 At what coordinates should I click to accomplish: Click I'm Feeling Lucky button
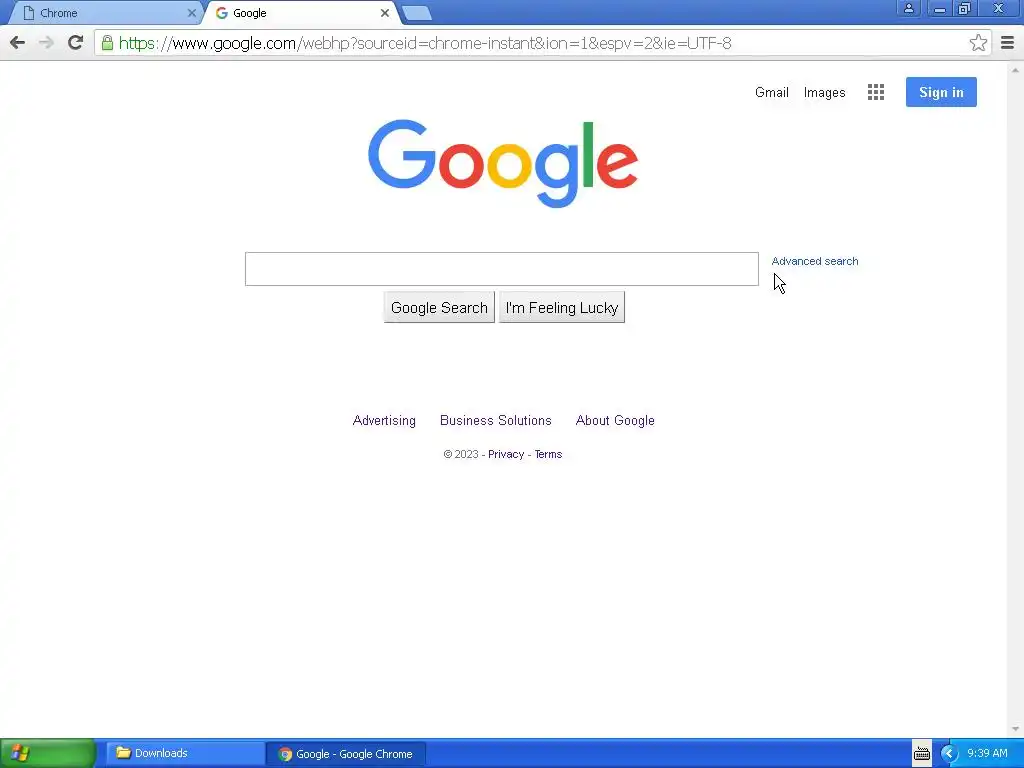pos(562,308)
